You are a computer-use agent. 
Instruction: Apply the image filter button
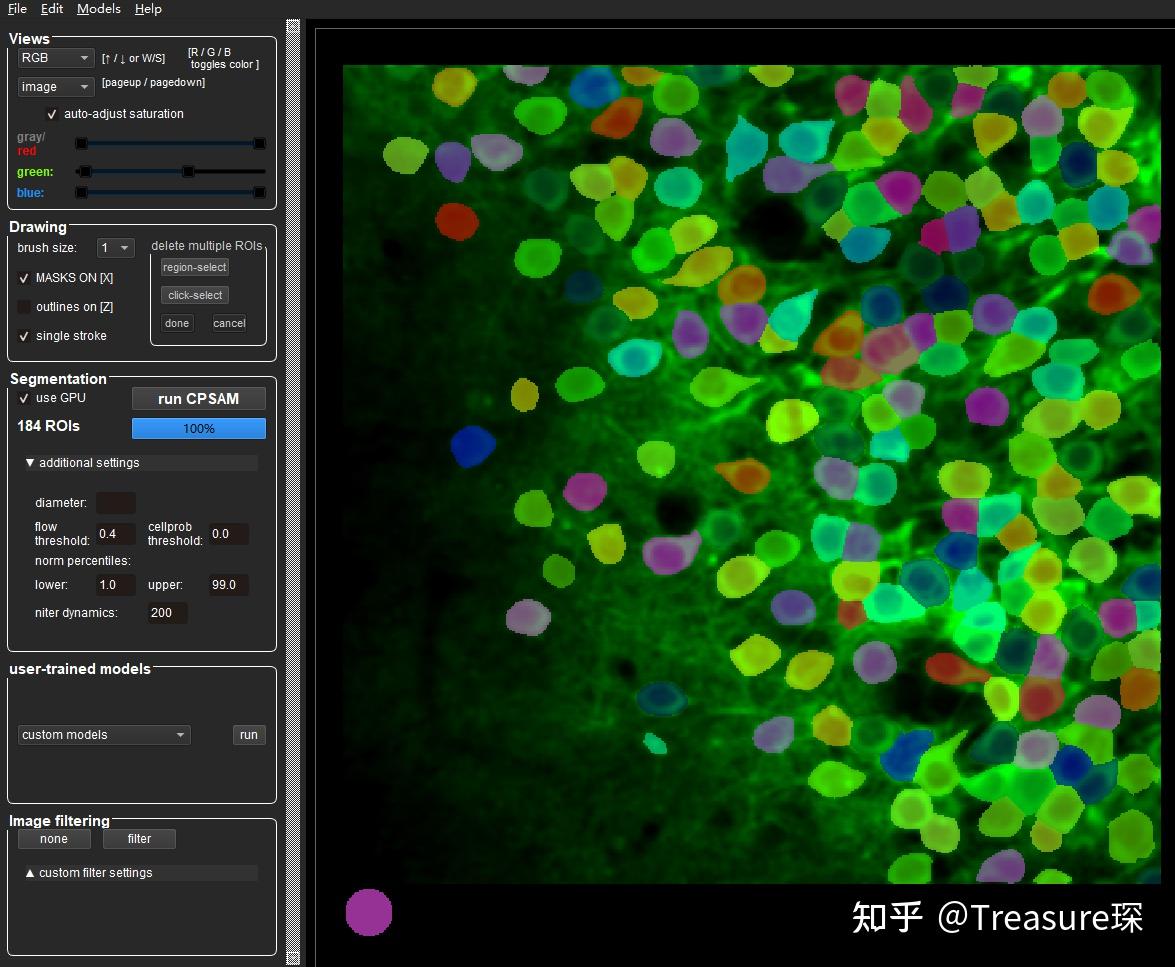tap(139, 839)
